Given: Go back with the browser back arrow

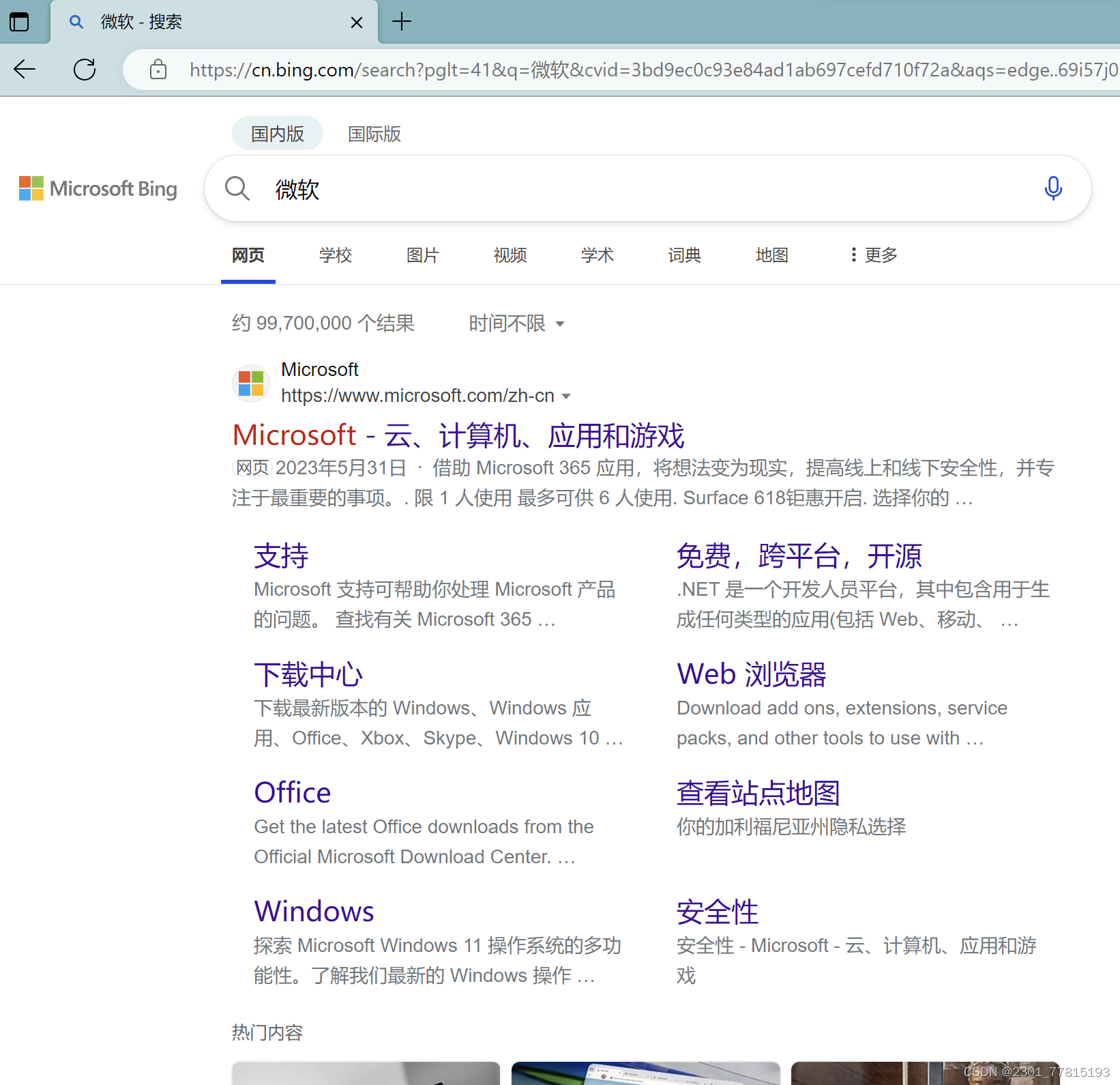Looking at the screenshot, I should 25,69.
